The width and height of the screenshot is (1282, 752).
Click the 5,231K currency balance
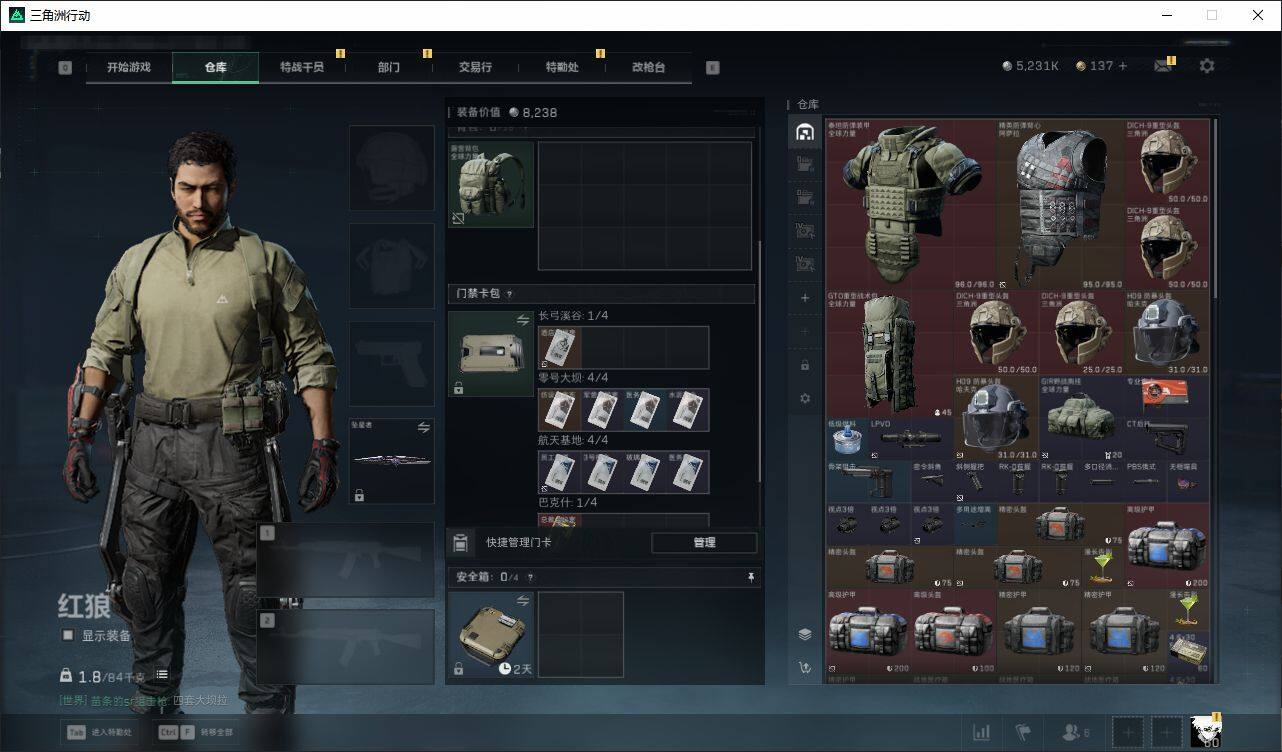[1030, 66]
